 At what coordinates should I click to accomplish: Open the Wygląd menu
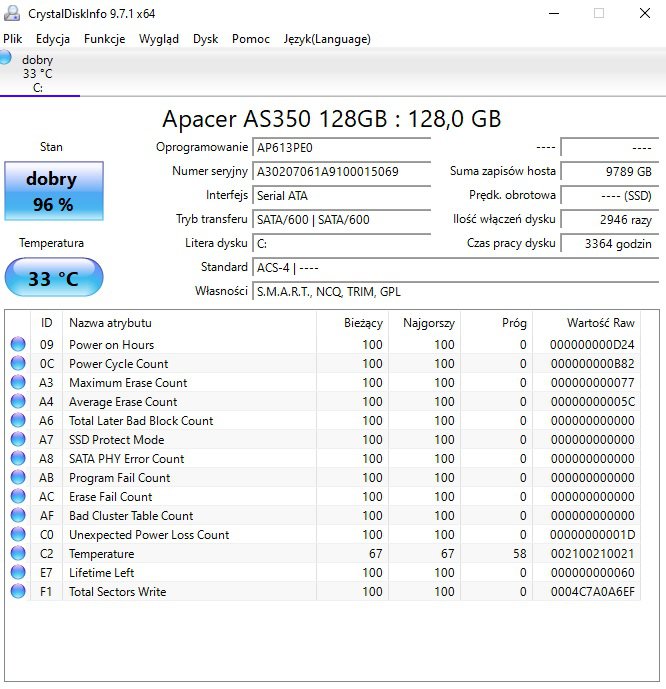pyautogui.click(x=159, y=39)
